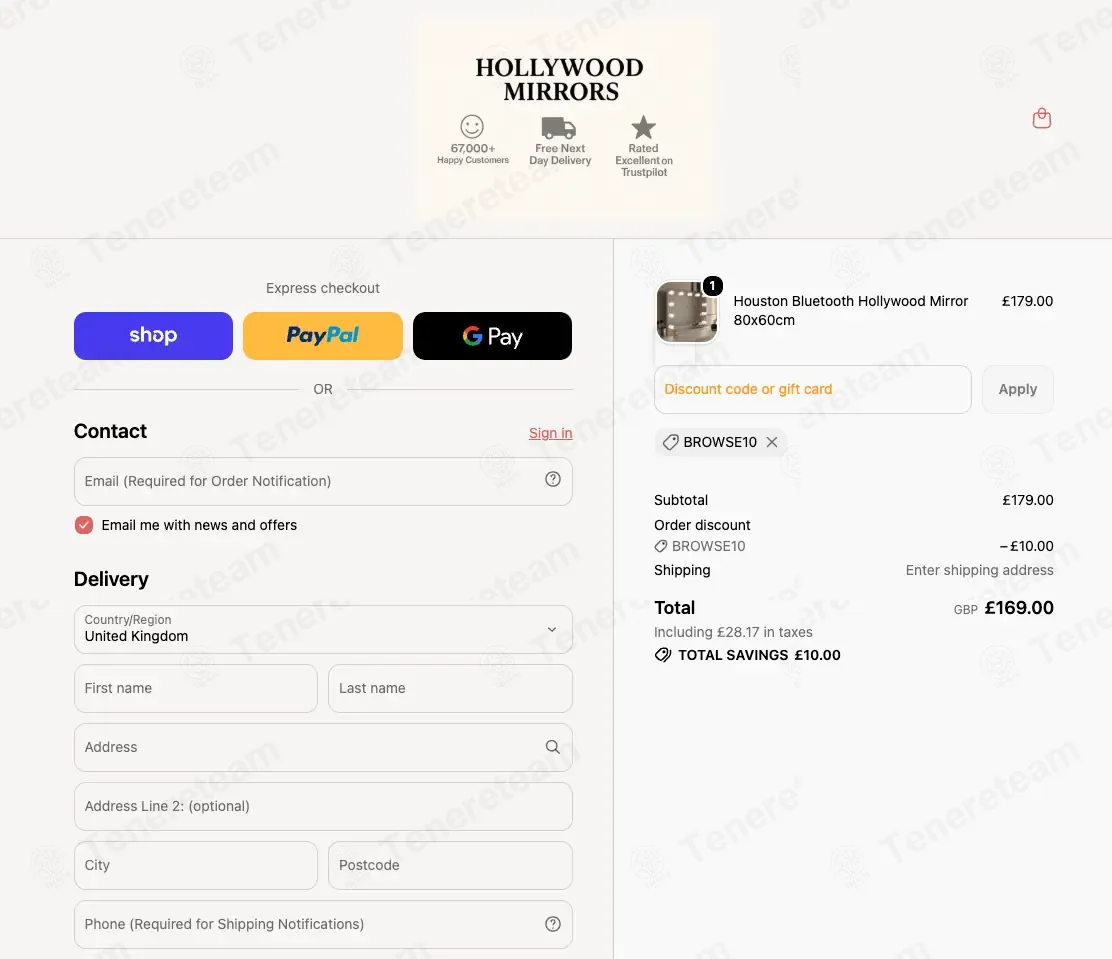The height and width of the screenshot is (959, 1112).
Task: Follow the Sign in link
Action: click(550, 433)
